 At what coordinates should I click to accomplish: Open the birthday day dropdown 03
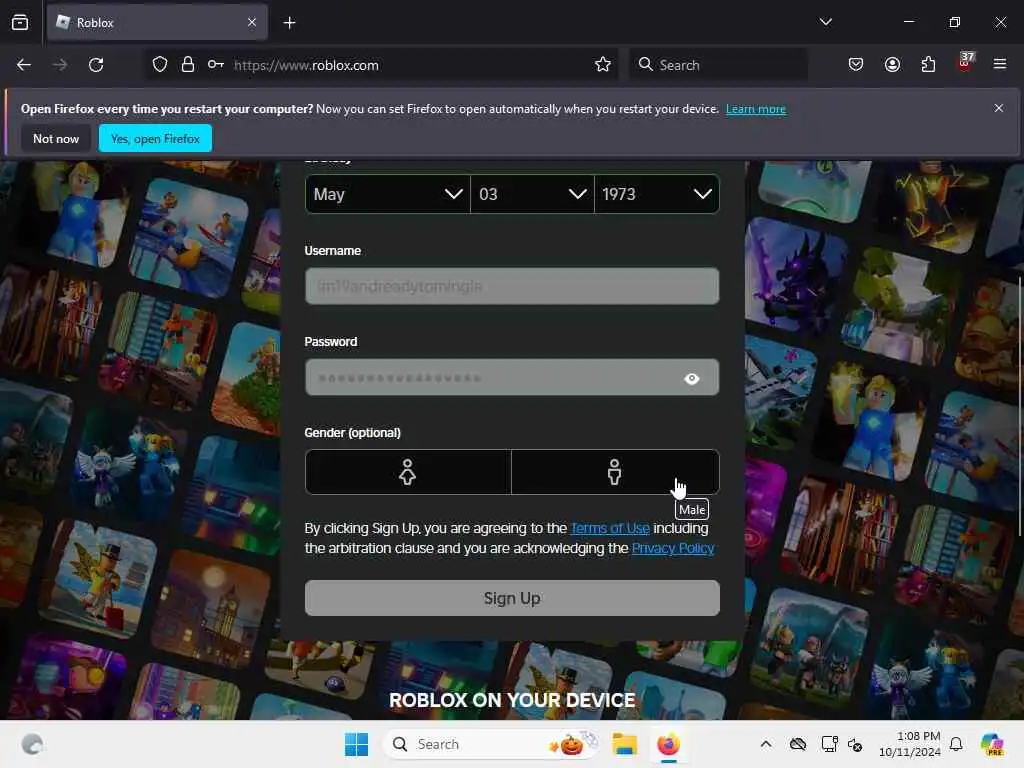pos(532,194)
